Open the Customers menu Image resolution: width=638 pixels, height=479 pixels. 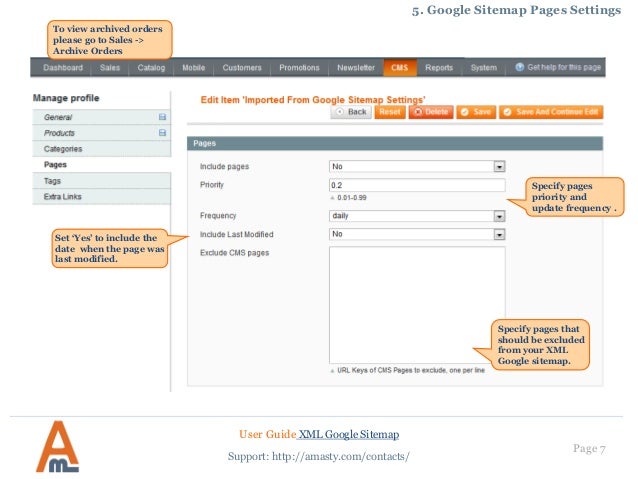click(x=242, y=68)
